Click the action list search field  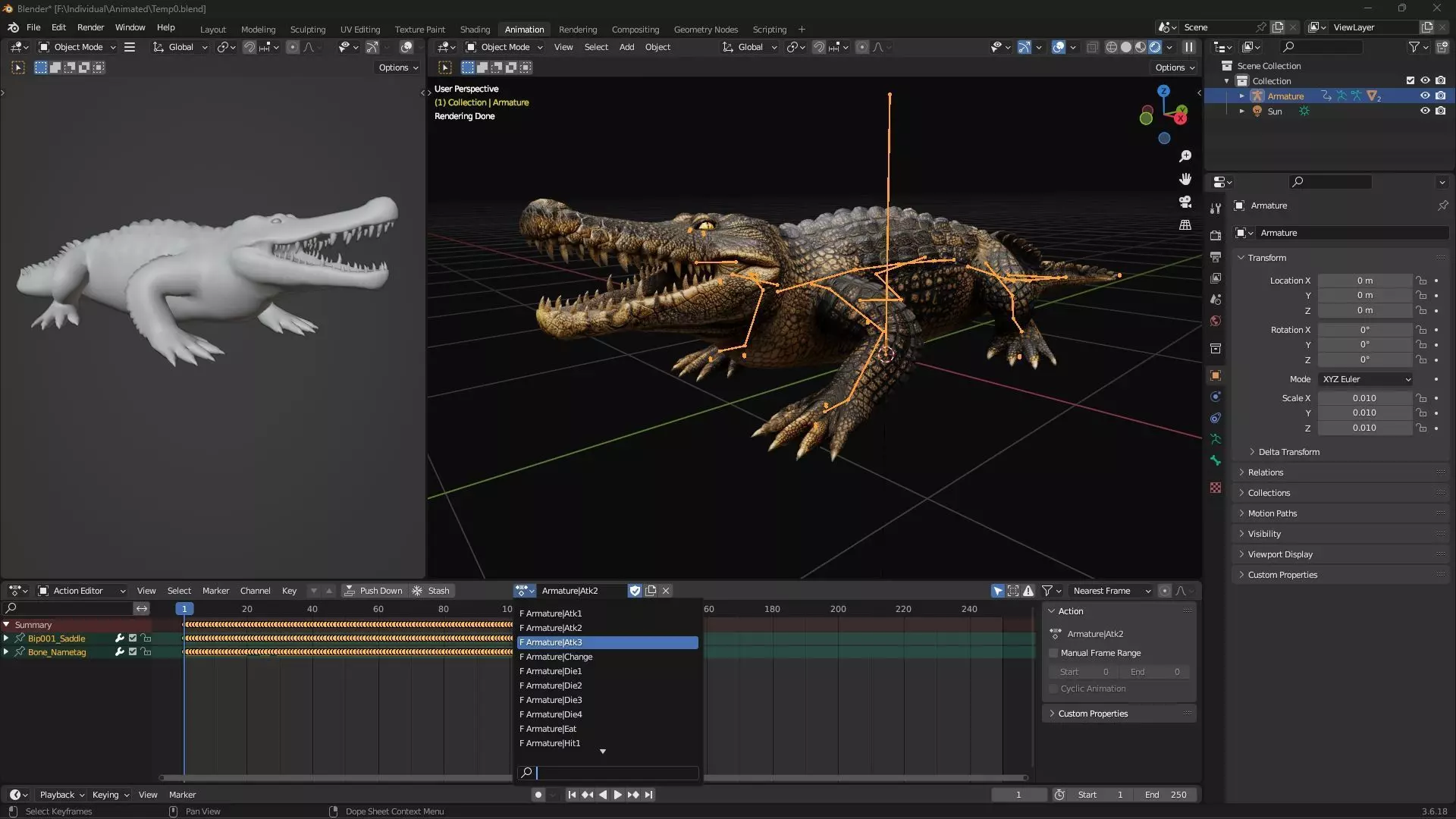tap(607, 773)
